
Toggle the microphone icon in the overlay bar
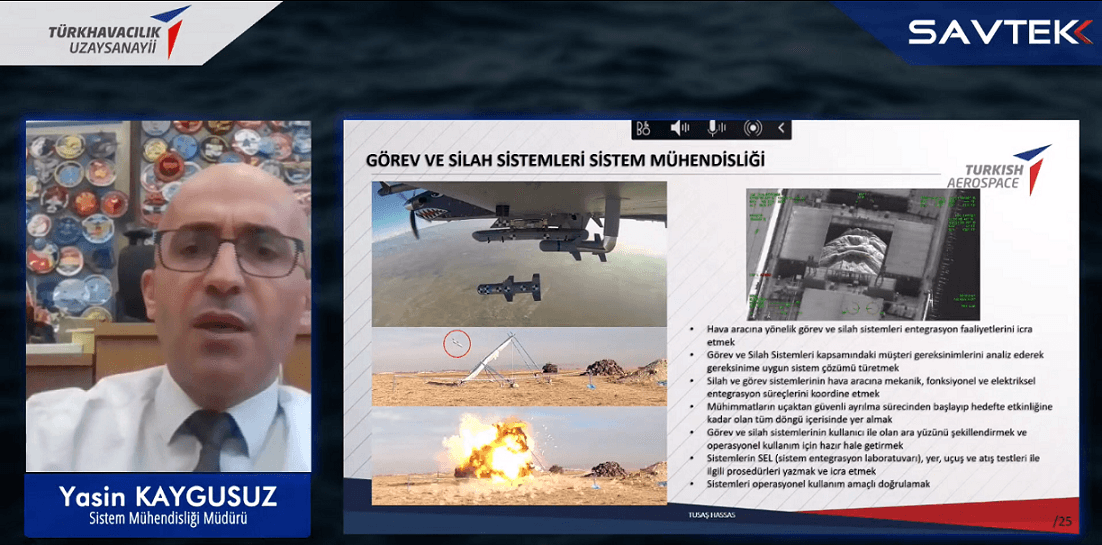coord(716,129)
